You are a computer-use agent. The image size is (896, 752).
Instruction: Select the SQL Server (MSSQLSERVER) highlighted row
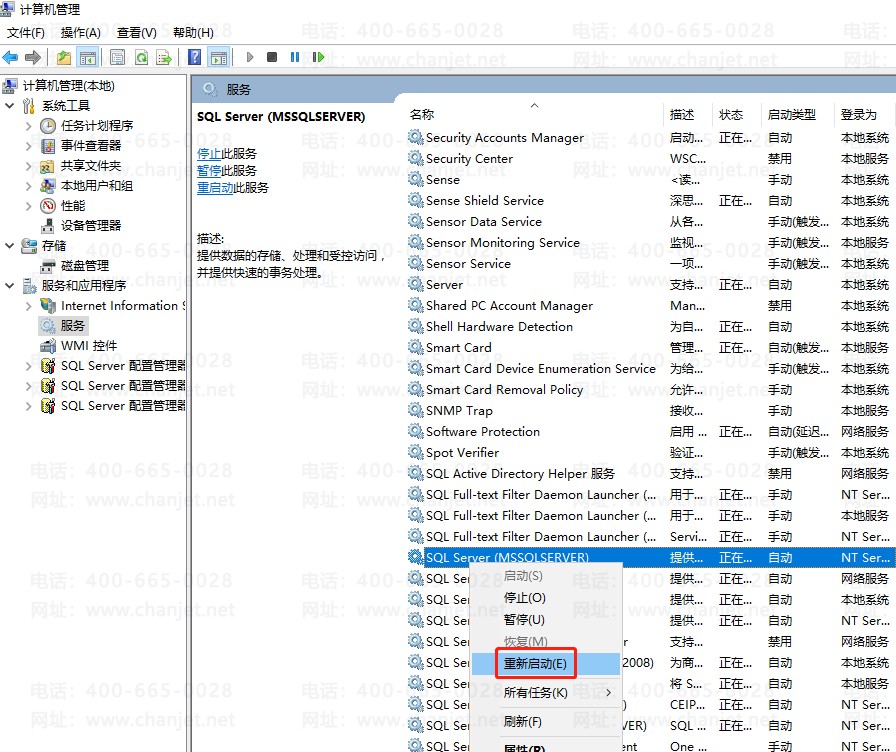pos(649,557)
